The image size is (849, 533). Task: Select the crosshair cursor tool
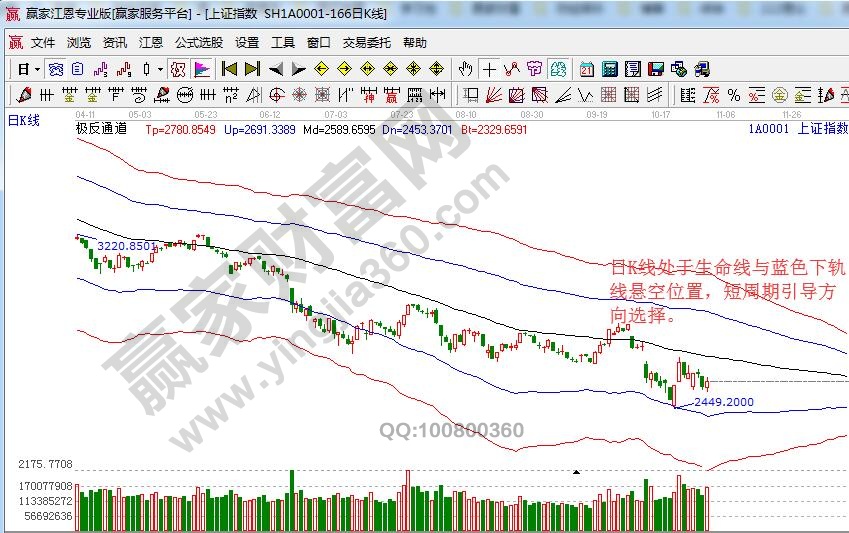click(x=489, y=69)
